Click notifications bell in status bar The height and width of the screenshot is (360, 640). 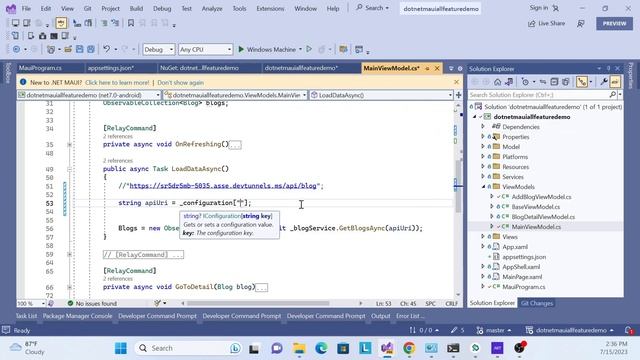point(629,330)
